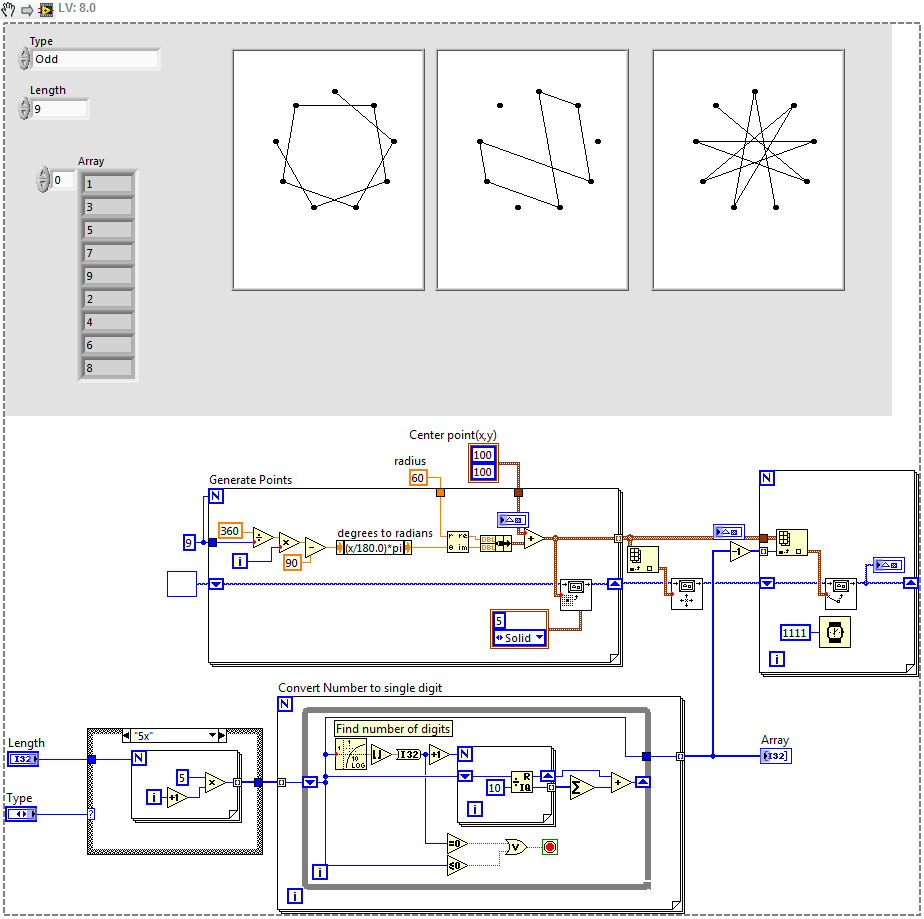924x919 pixels.
Task: Click array element containing 2
Action: point(107,299)
